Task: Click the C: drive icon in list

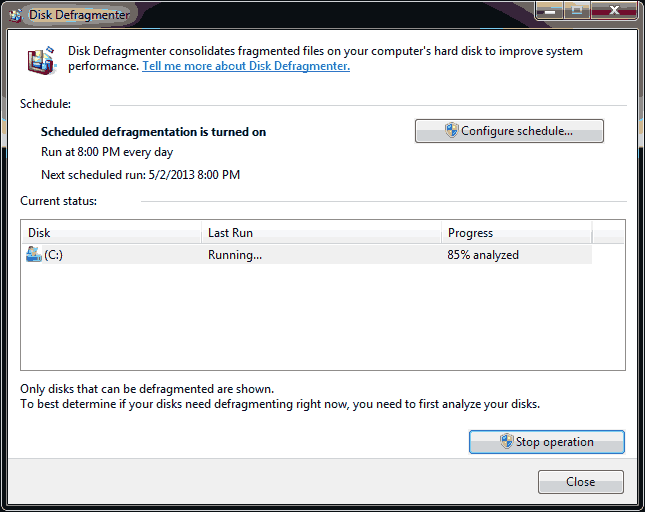Action: (34, 255)
